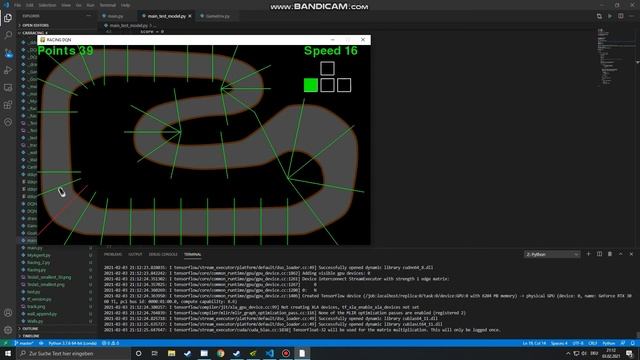Open the Terminal menu
640x360 pixels.
click(108, 5)
